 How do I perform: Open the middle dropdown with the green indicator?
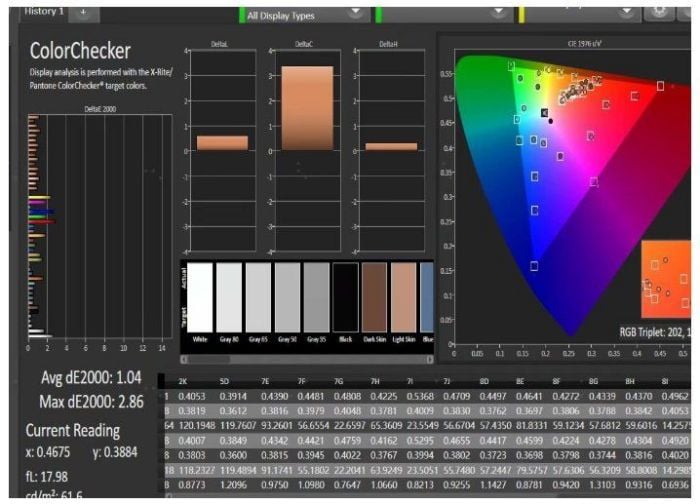445,14
